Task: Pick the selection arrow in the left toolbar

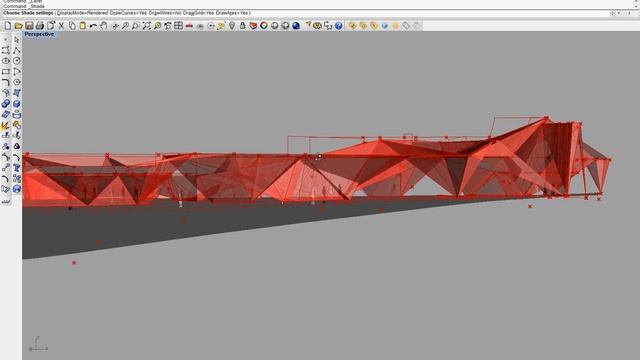Action: [16, 40]
